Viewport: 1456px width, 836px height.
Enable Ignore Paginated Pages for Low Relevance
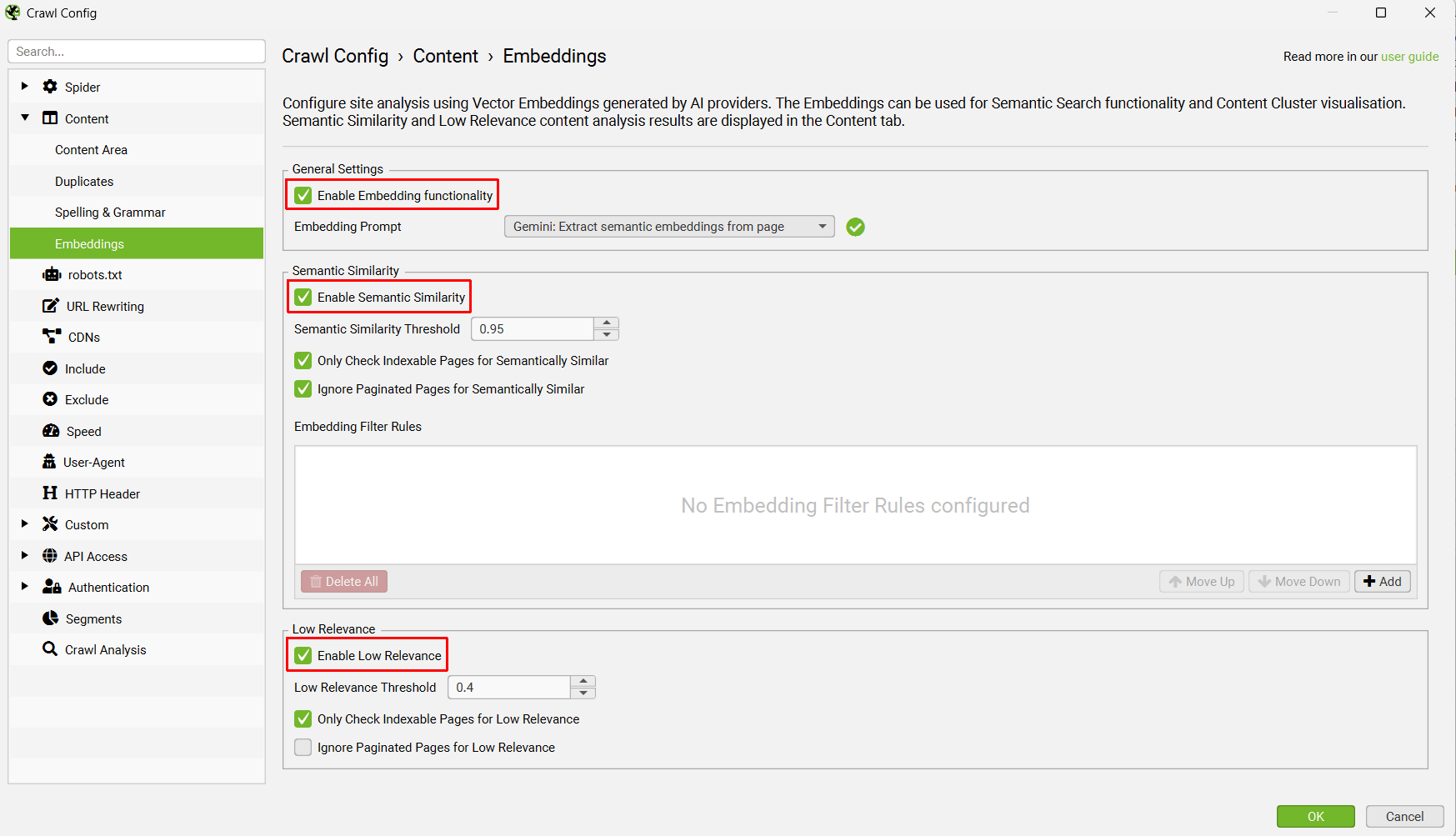click(303, 747)
